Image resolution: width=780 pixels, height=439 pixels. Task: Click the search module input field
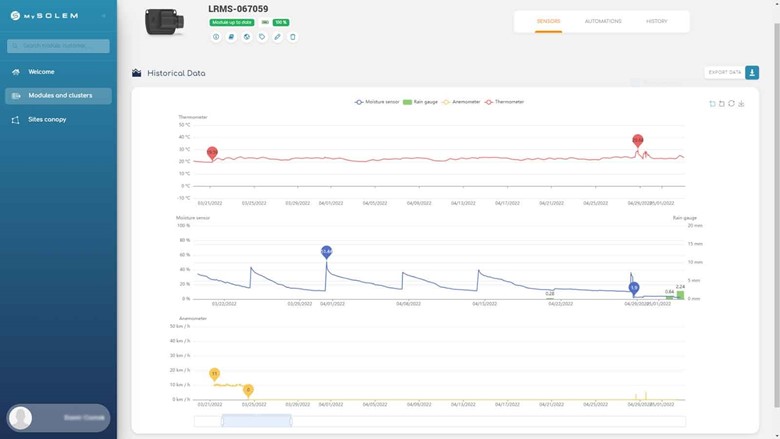[58, 46]
